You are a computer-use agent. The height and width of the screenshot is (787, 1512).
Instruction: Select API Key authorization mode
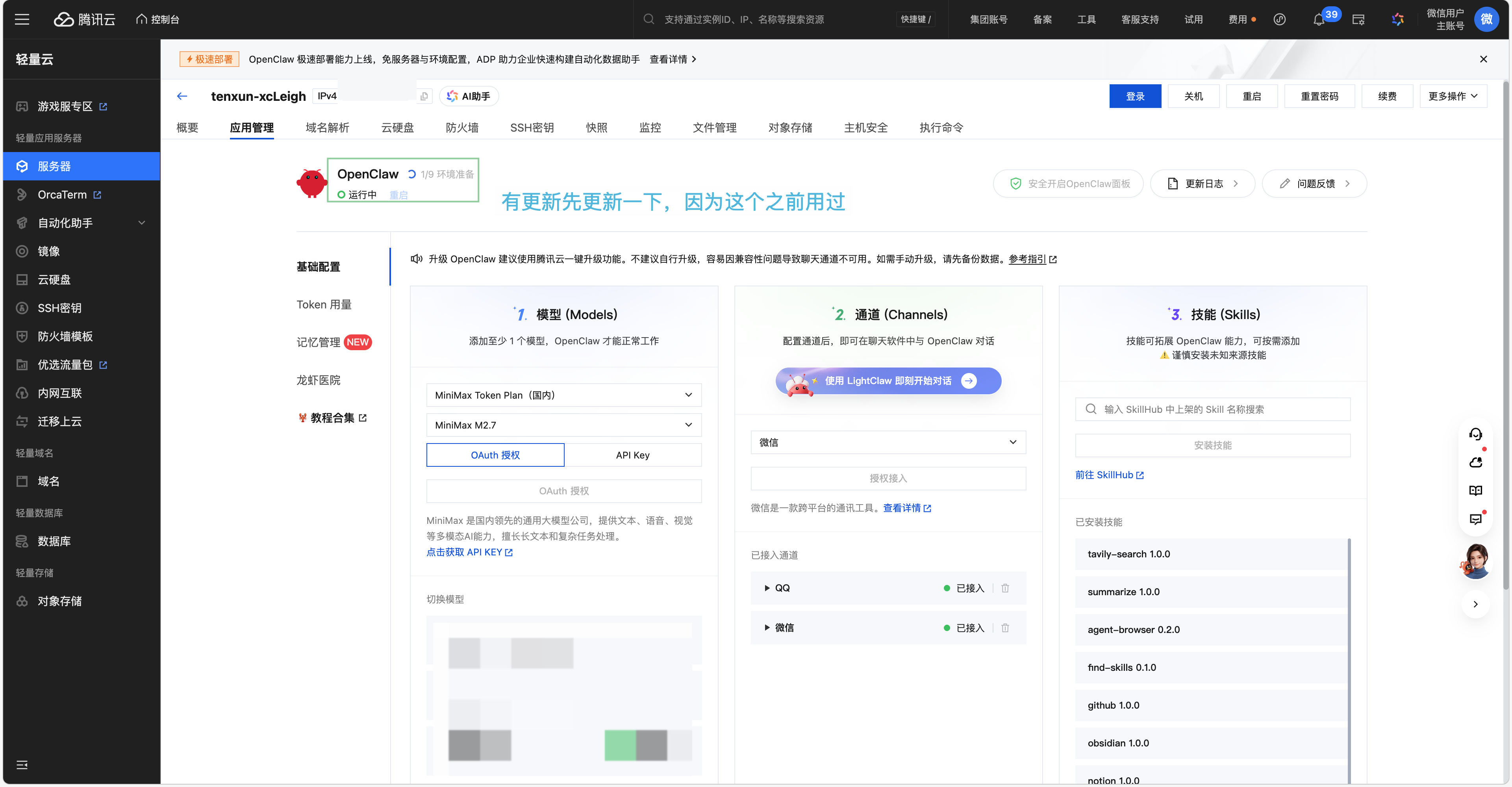click(633, 455)
